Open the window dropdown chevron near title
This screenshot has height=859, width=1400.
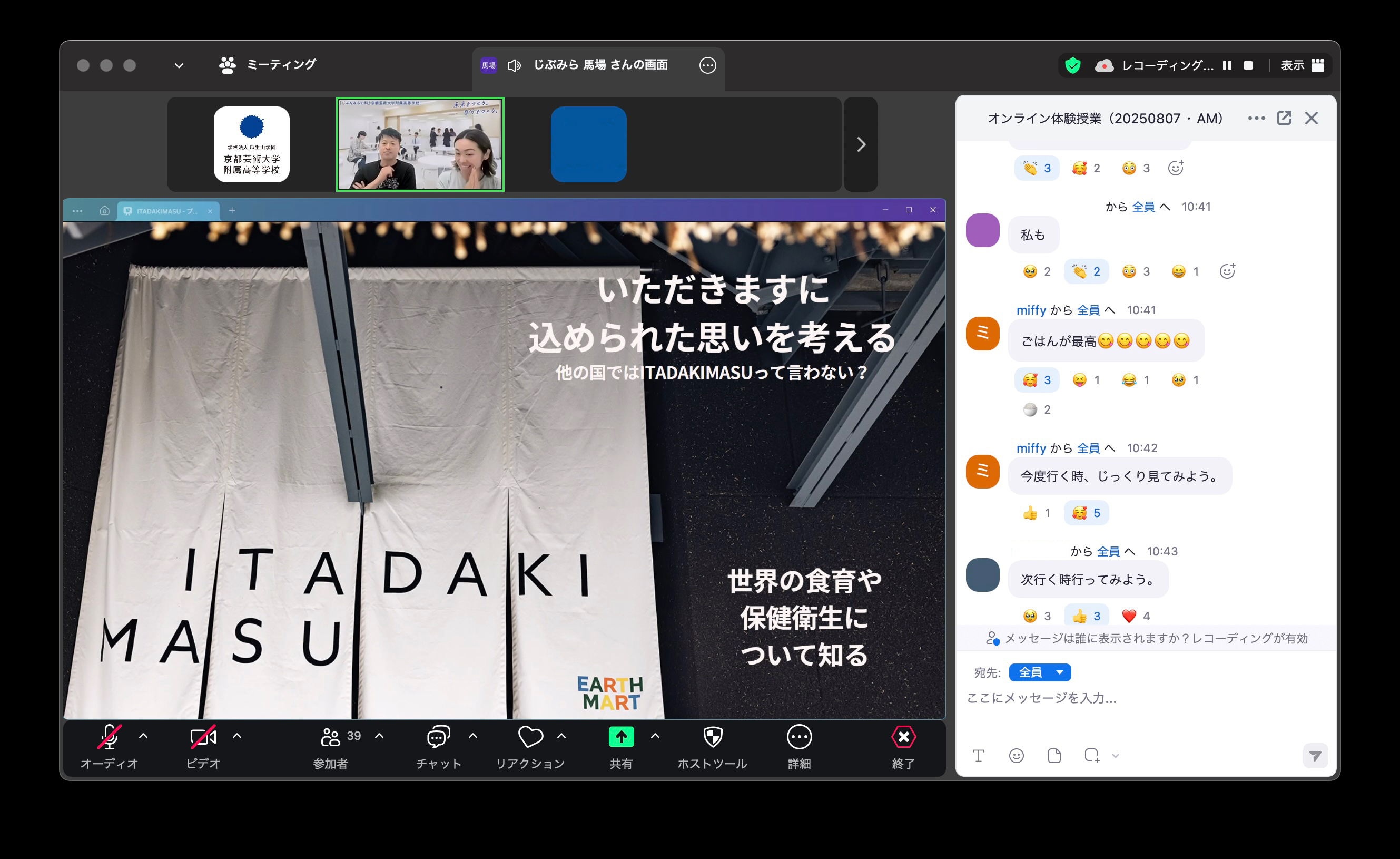pos(179,65)
